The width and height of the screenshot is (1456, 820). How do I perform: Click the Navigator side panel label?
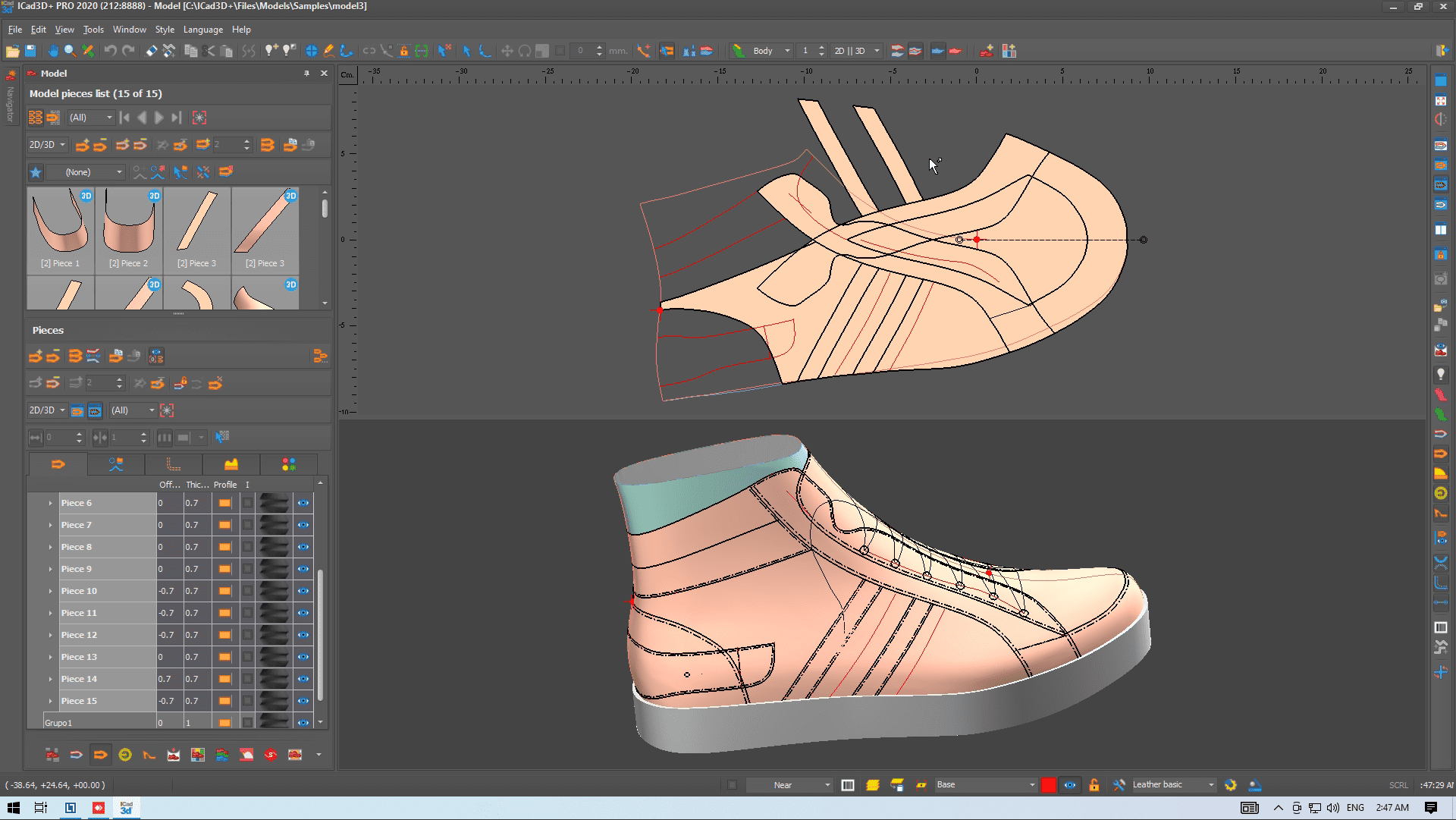11,104
